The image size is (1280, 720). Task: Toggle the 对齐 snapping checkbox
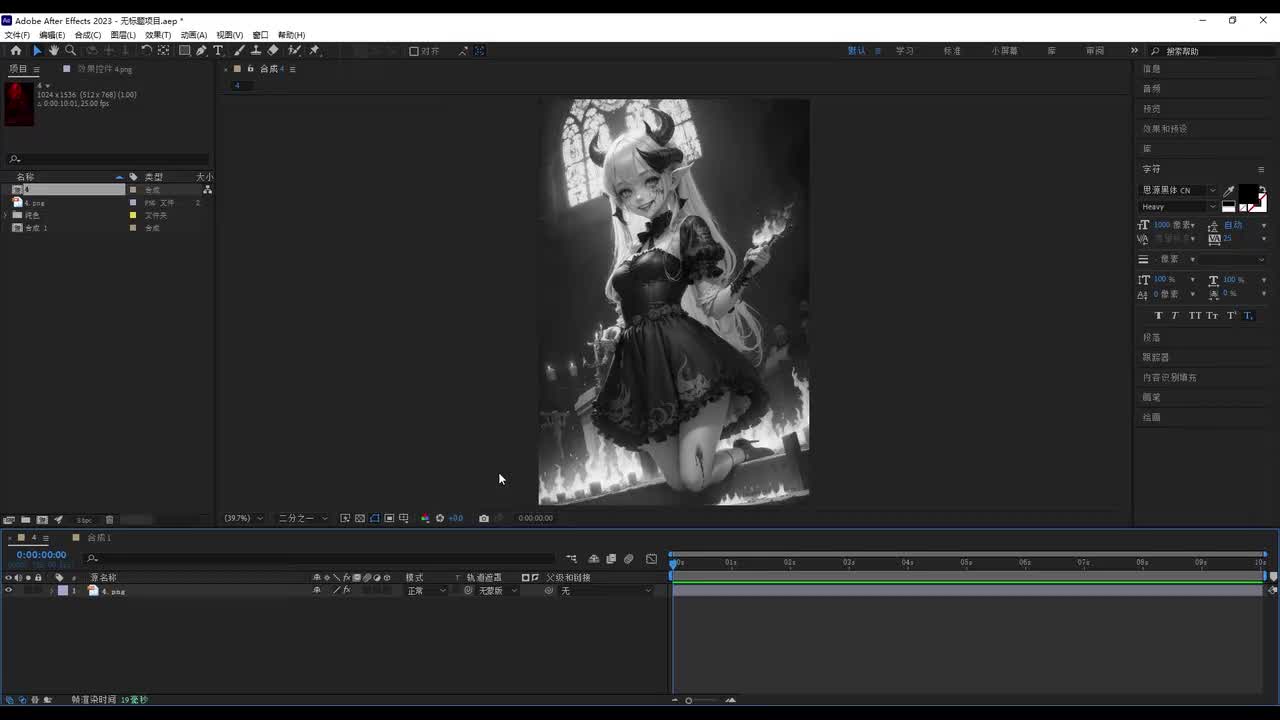coord(414,51)
